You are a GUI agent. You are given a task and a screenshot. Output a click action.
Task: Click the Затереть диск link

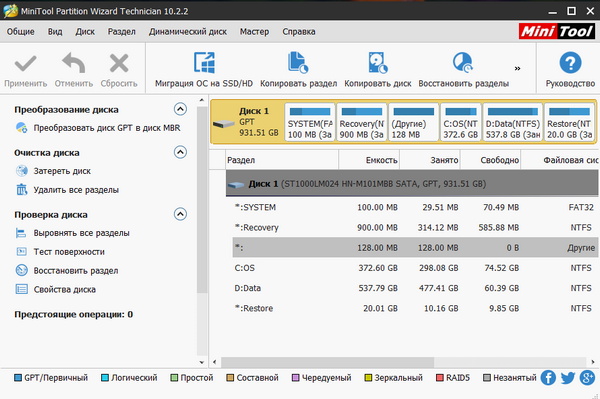click(62, 171)
